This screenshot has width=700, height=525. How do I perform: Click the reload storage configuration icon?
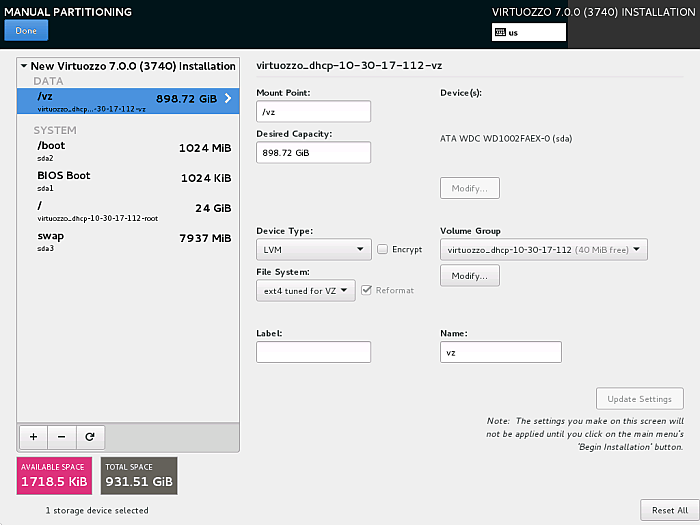click(89, 437)
